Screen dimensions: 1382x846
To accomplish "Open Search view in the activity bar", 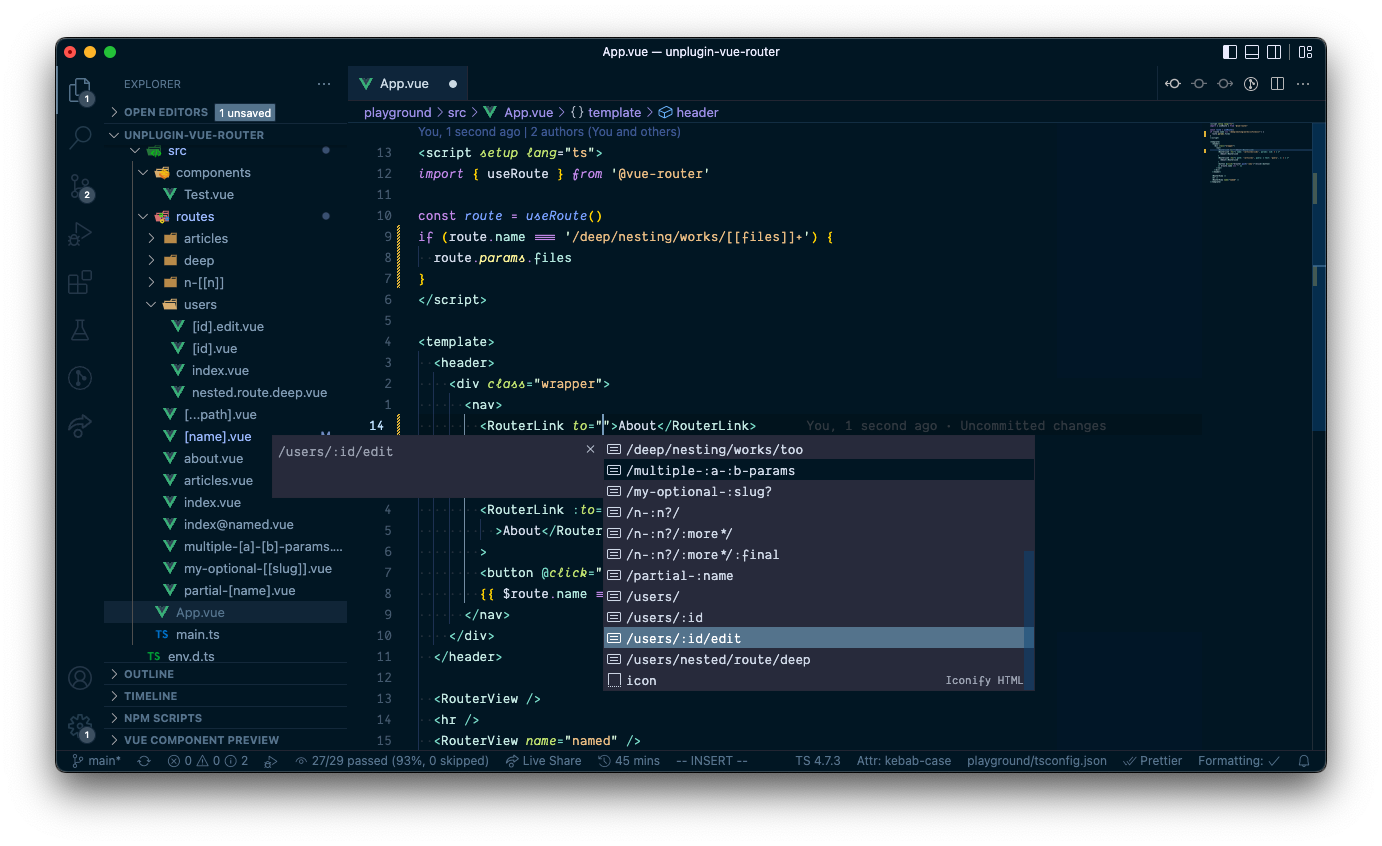I will pyautogui.click(x=80, y=137).
